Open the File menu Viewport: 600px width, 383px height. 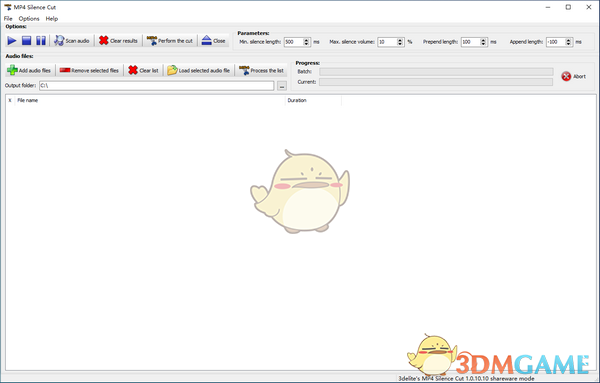point(8,18)
